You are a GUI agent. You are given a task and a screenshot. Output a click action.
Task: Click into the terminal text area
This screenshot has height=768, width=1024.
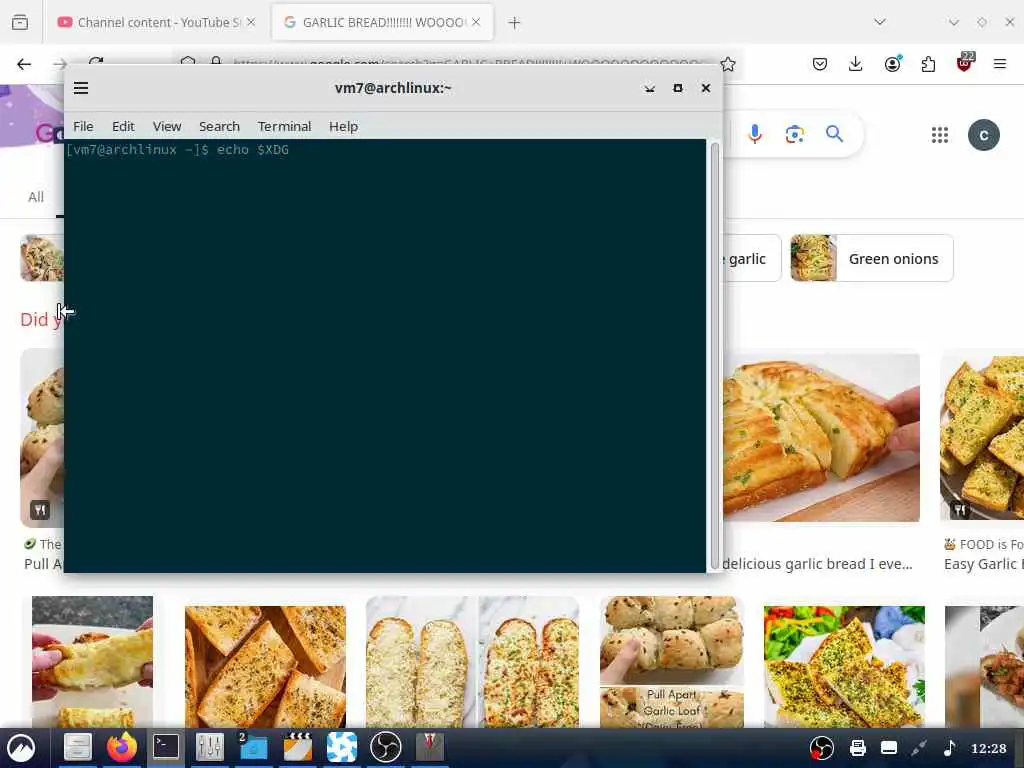(x=385, y=355)
